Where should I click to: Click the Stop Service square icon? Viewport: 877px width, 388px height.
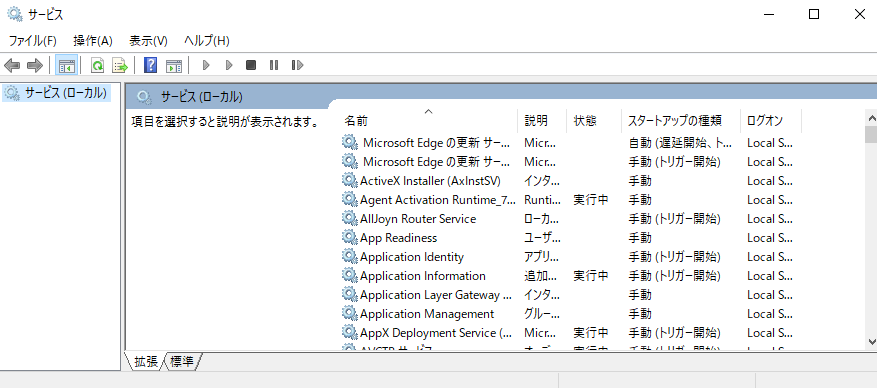point(251,65)
